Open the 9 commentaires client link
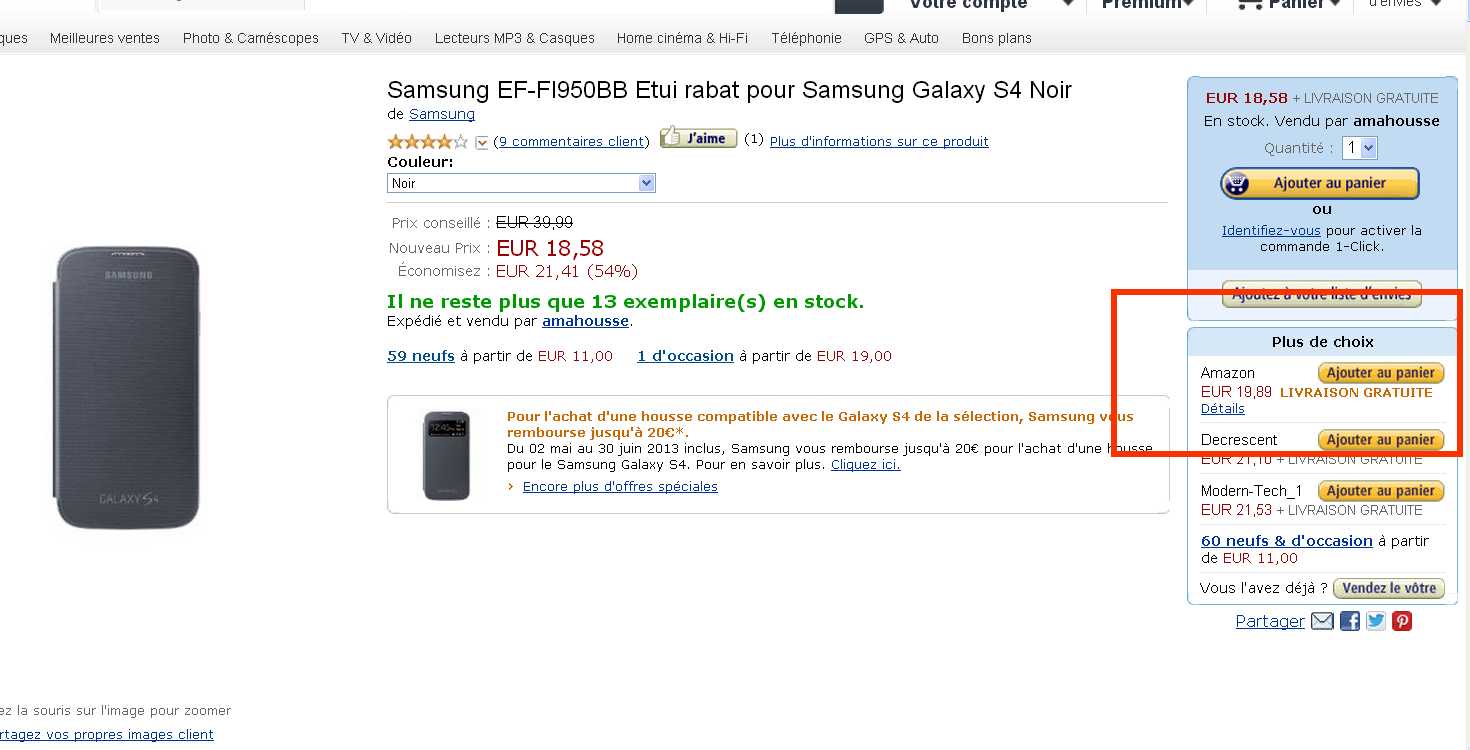 click(x=571, y=142)
